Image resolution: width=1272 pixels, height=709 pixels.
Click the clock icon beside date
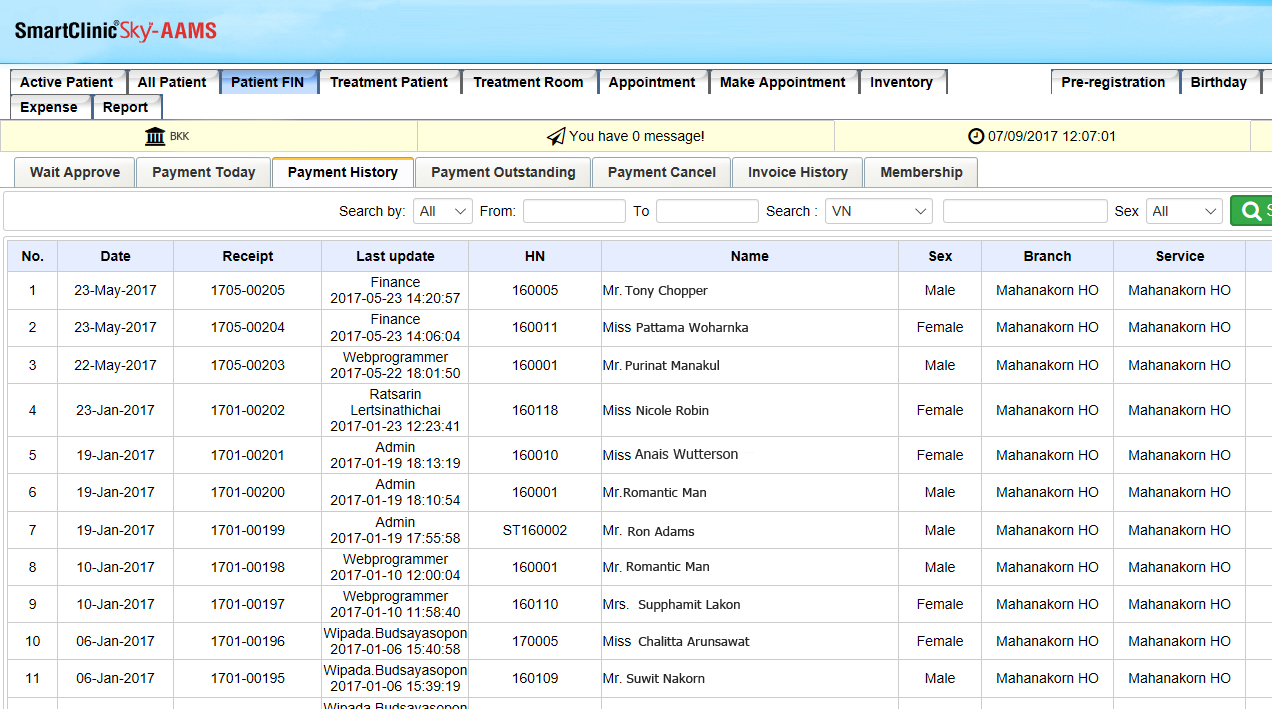[976, 136]
